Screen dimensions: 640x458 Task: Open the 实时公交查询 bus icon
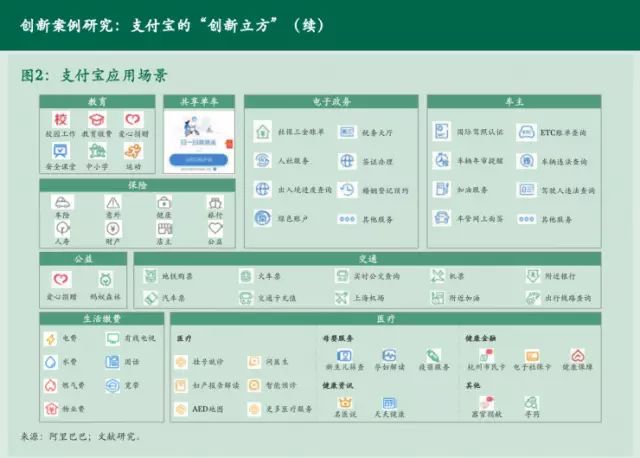click(341, 276)
